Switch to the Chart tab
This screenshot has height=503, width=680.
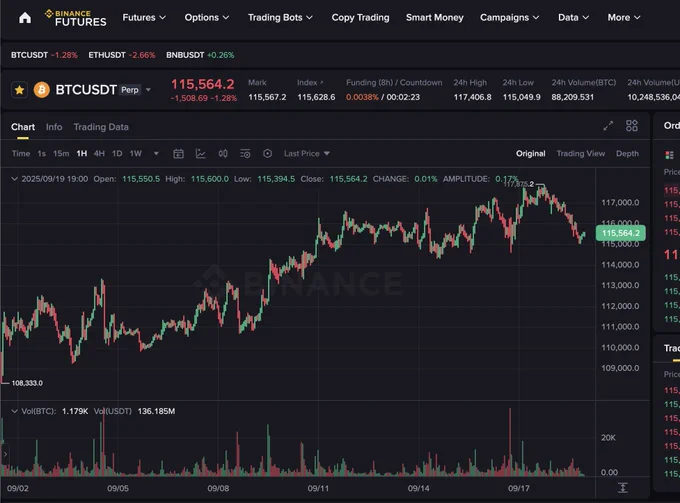tap(23, 127)
